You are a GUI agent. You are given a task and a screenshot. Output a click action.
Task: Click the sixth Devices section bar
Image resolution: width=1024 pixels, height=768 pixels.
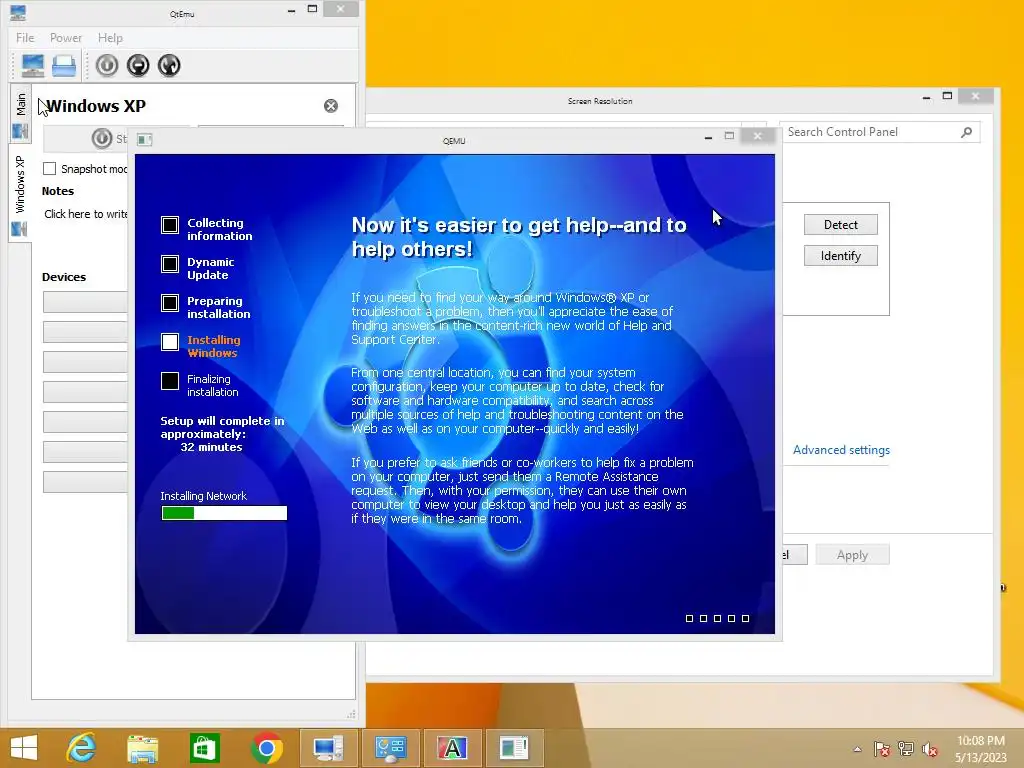click(x=85, y=452)
